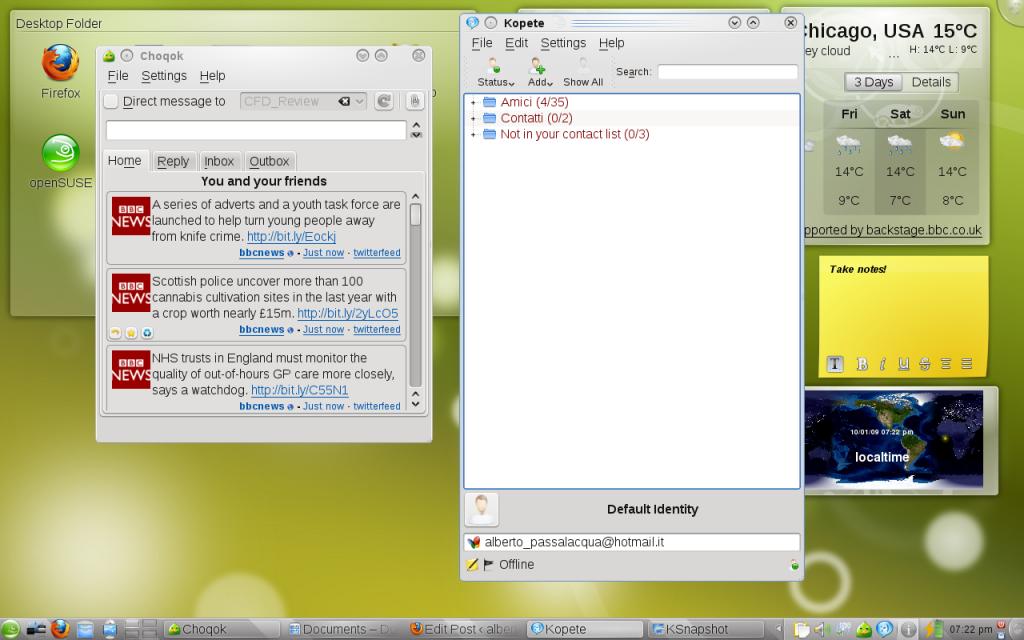Enable the Direct message to checkbox
1024x640 pixels.
point(111,101)
